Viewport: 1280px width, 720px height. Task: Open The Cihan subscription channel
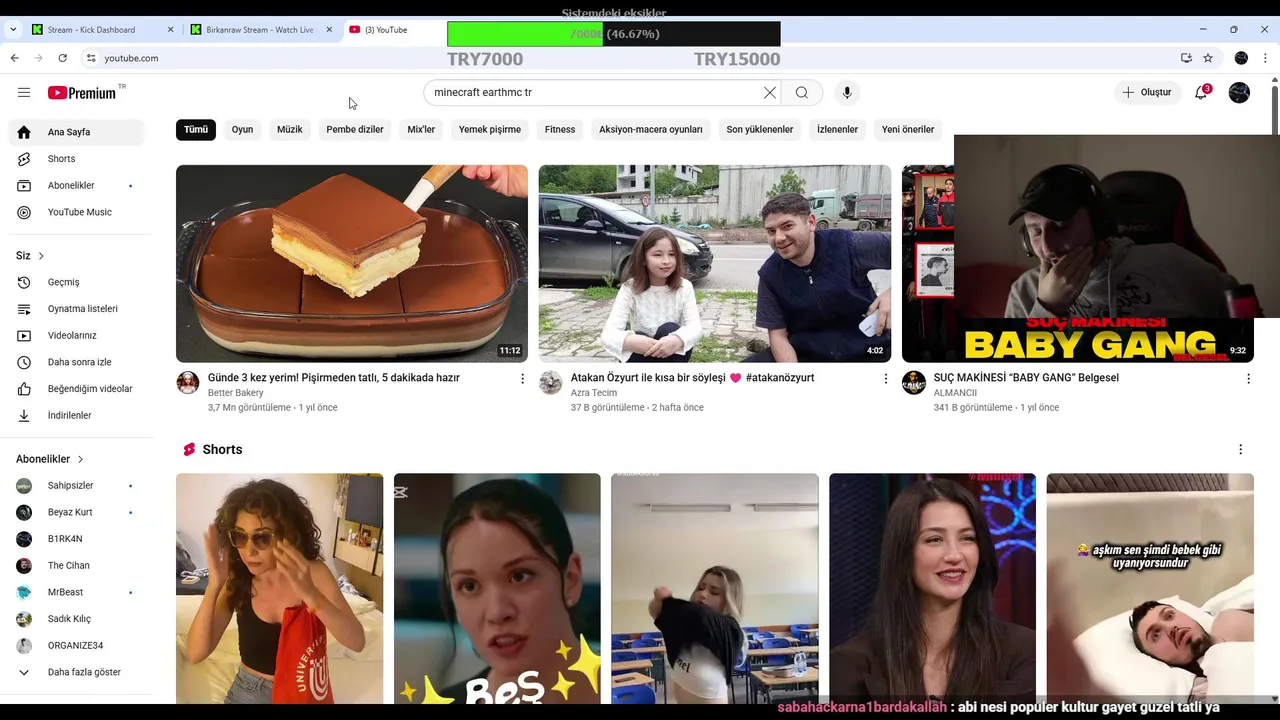click(x=76, y=566)
